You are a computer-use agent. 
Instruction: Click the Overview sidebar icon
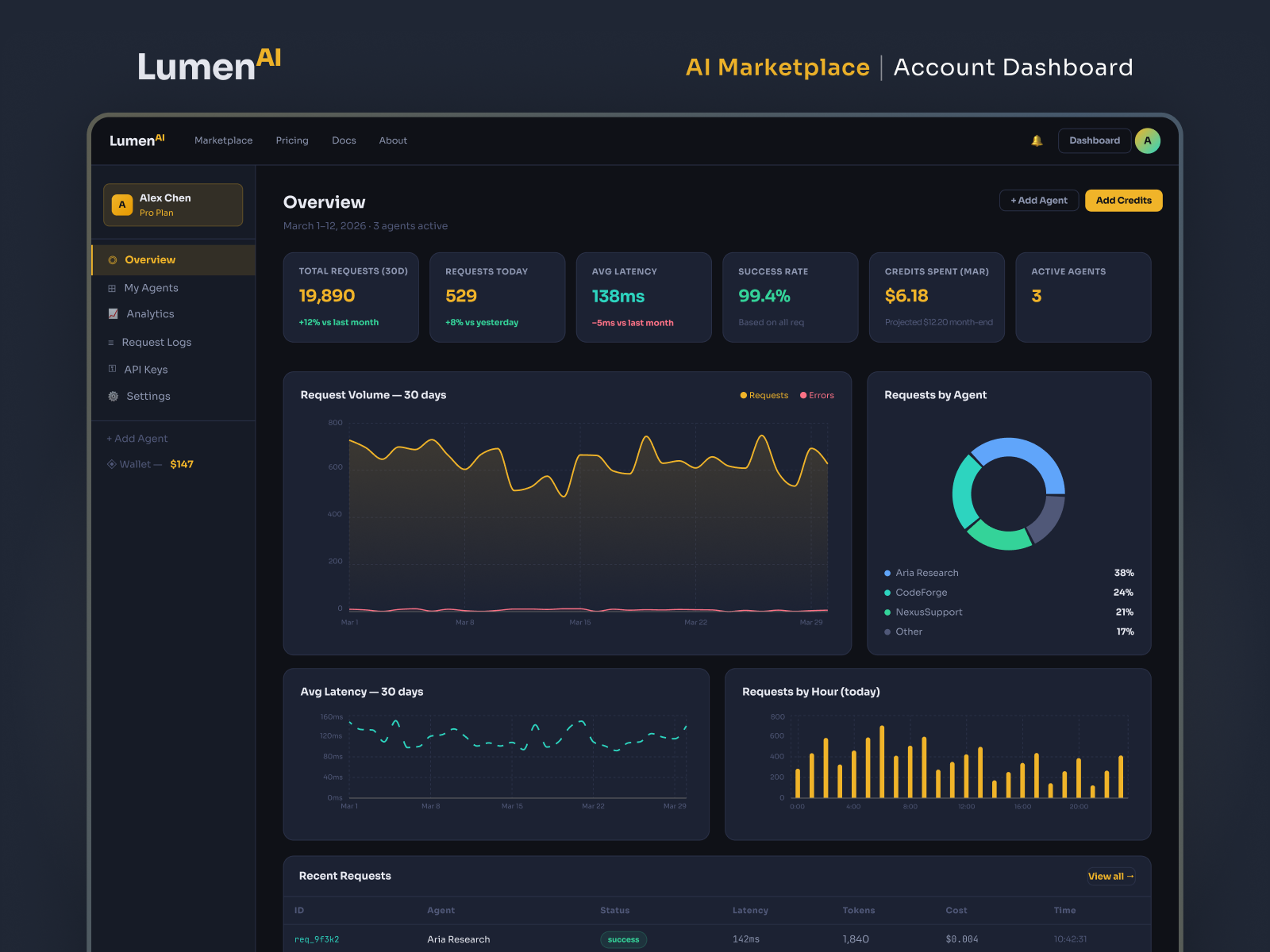tap(113, 260)
